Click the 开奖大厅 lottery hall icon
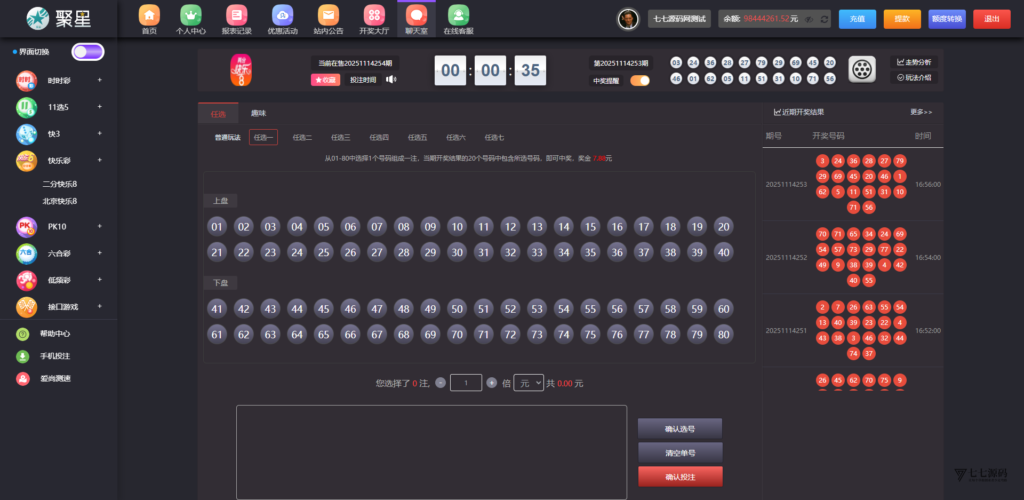Viewport: 1024px width, 500px height. pyautogui.click(x=372, y=16)
